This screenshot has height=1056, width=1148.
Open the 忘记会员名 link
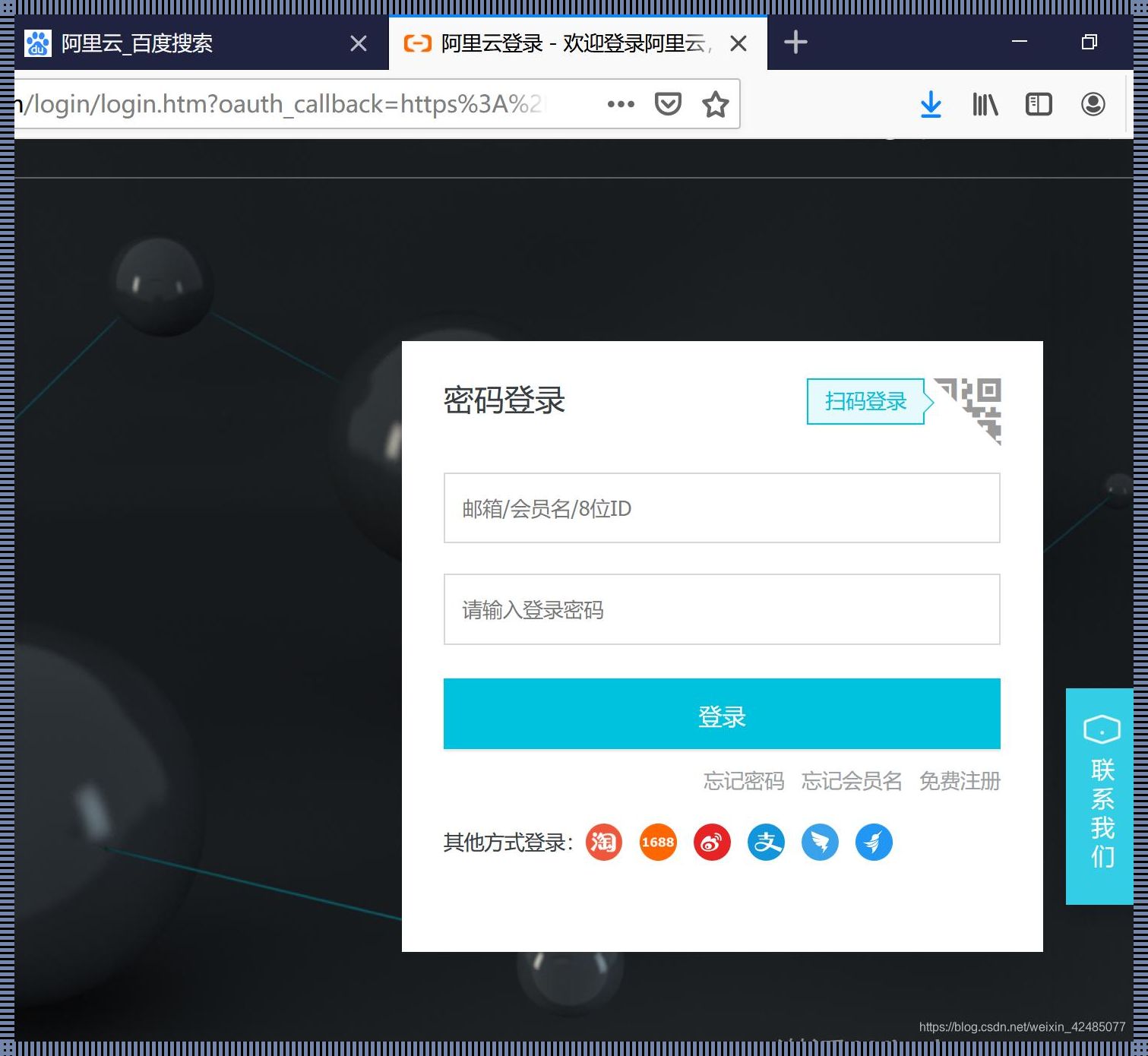click(852, 781)
